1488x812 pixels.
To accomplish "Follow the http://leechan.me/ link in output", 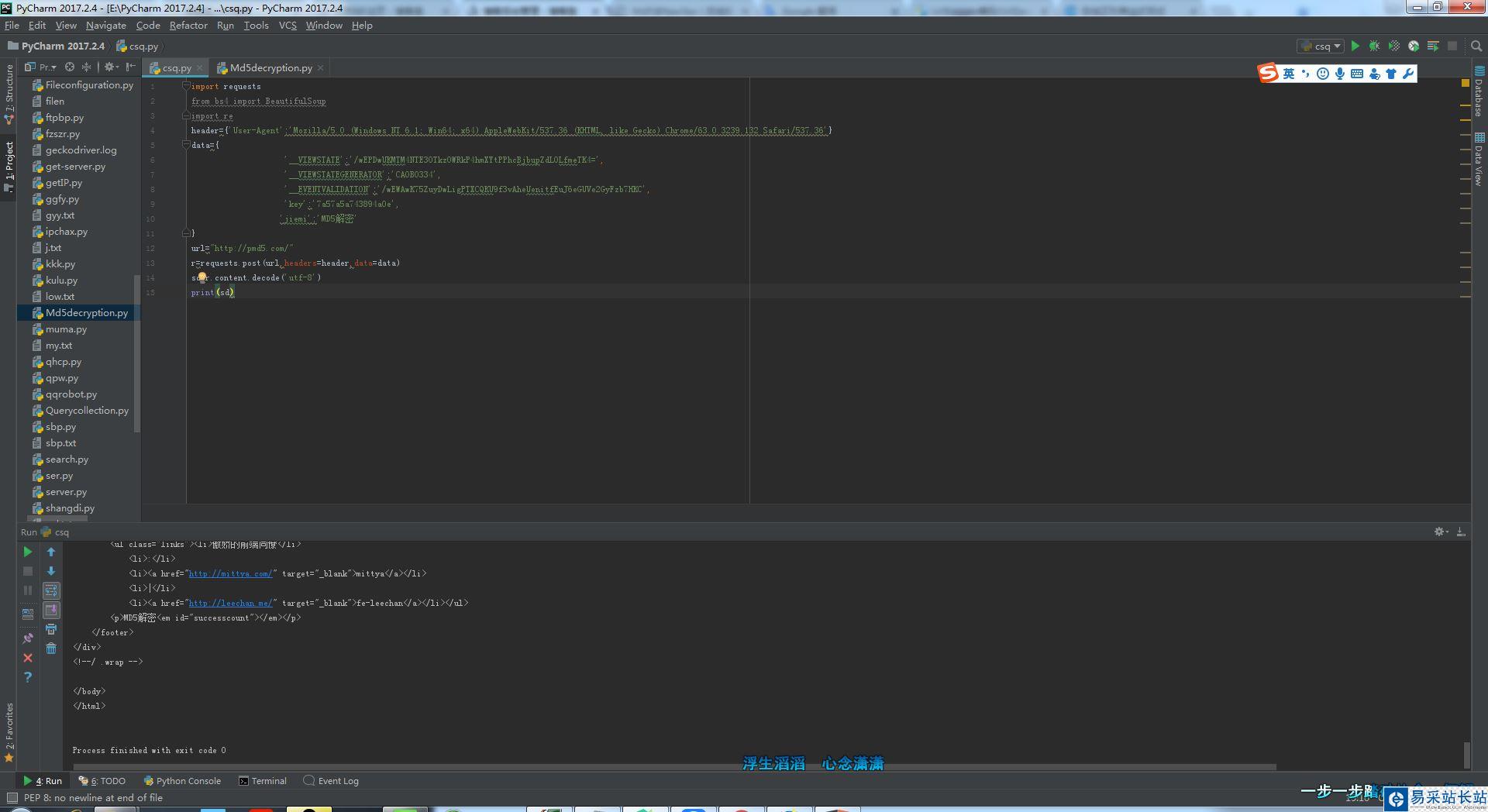I will 230,604.
